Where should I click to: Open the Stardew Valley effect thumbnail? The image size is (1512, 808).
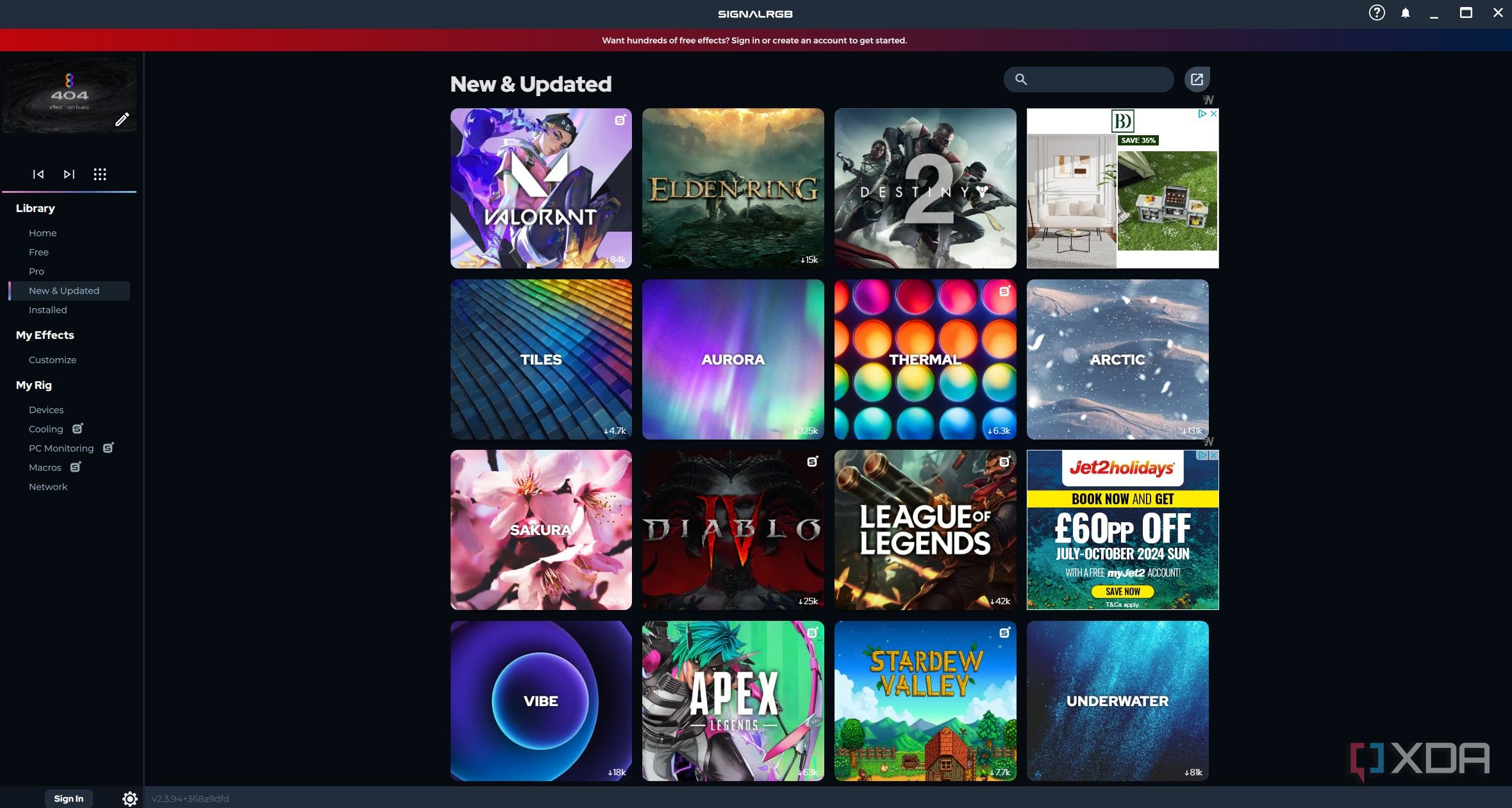(x=925, y=700)
